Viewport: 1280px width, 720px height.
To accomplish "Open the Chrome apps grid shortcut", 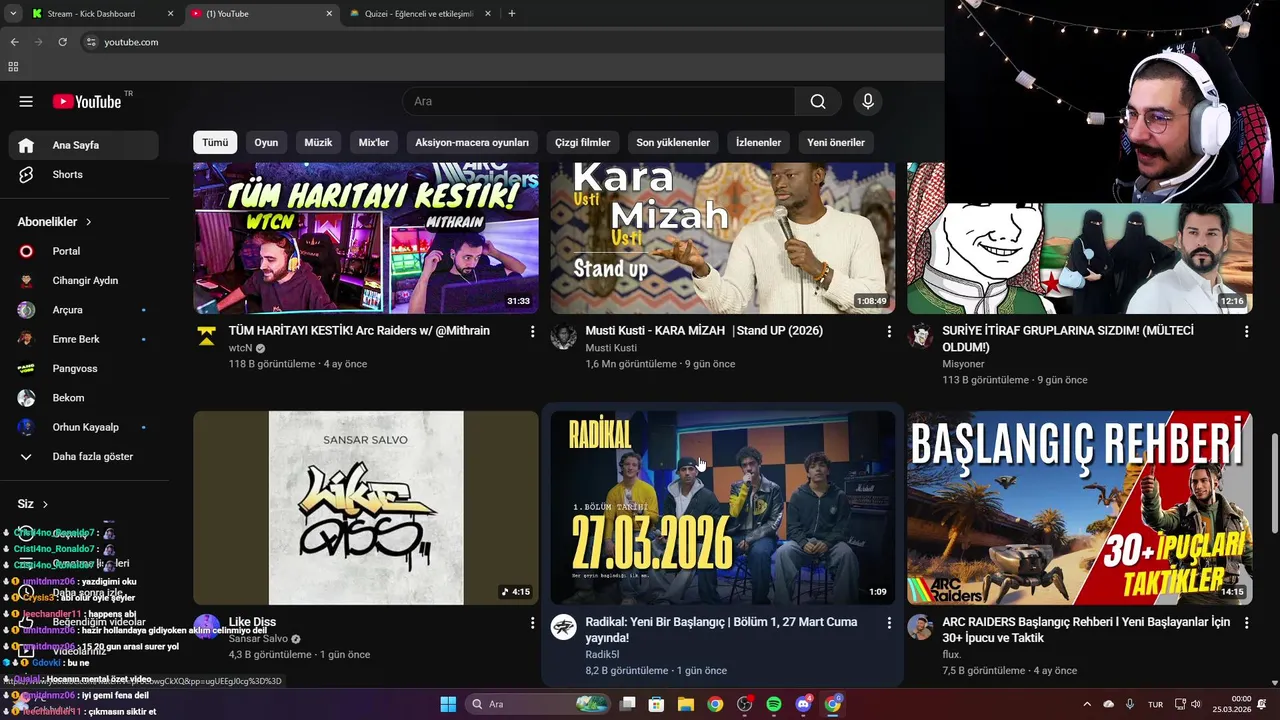I will pos(13,67).
